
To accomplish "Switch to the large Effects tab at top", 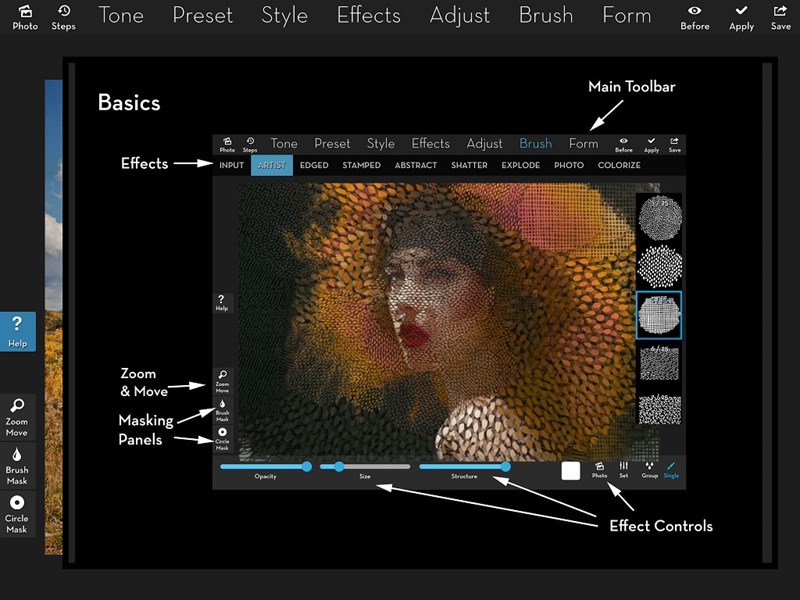I will click(368, 15).
